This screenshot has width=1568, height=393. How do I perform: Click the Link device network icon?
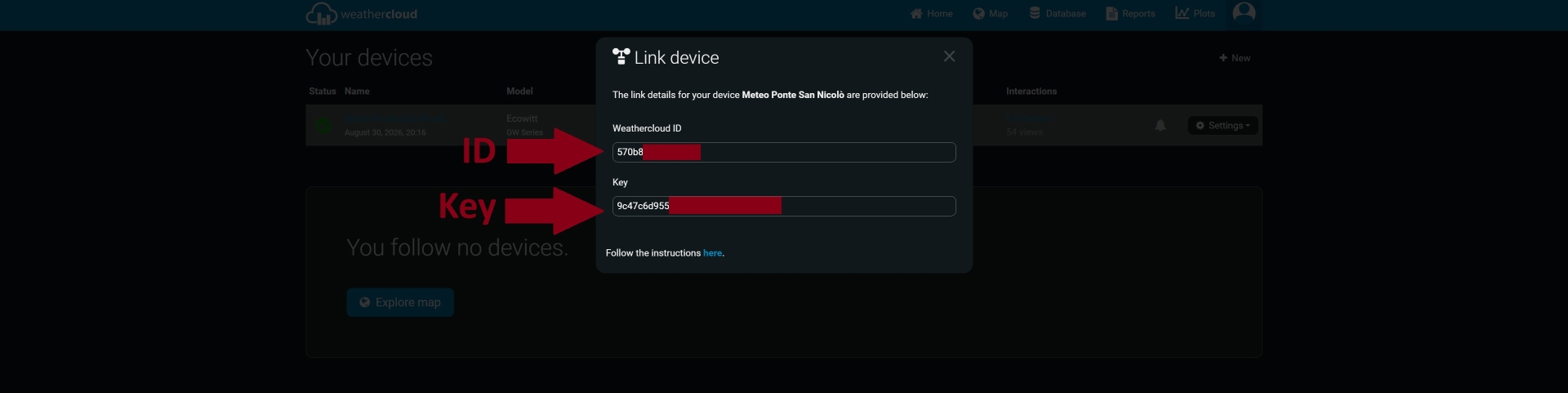621,56
